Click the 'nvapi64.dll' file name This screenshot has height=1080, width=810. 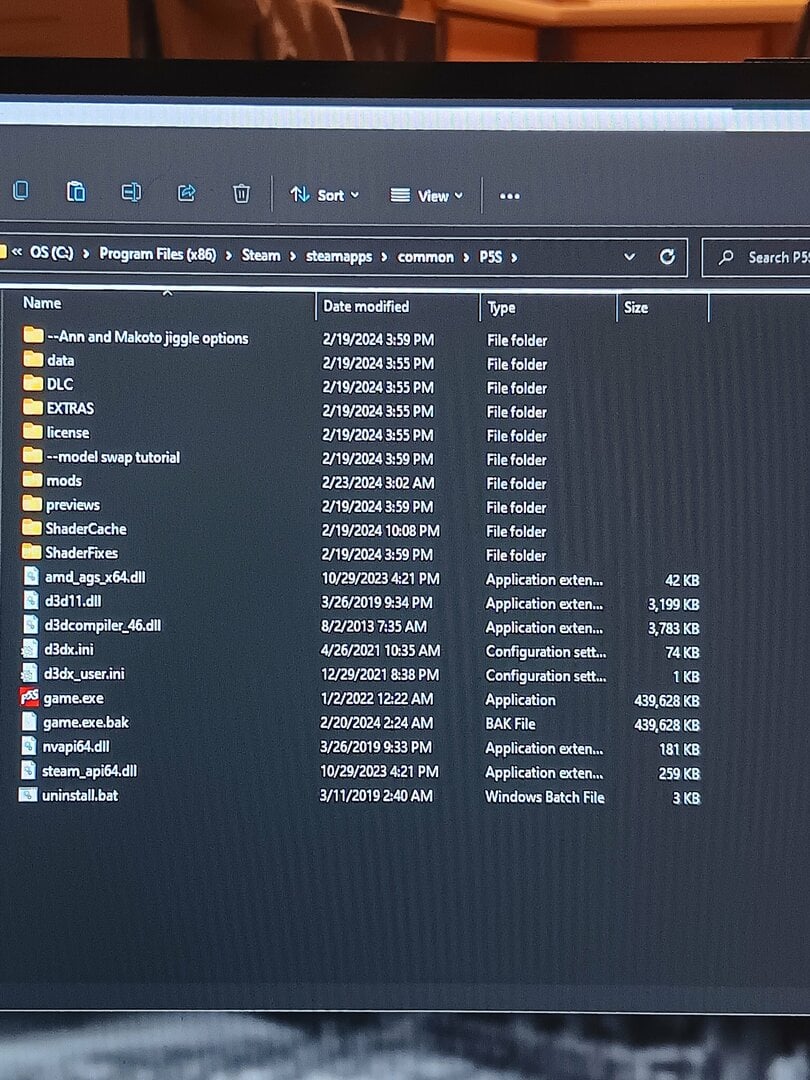coord(76,747)
